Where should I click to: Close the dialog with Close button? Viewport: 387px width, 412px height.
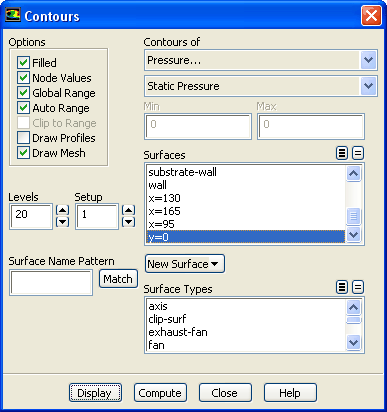[x=225, y=393]
